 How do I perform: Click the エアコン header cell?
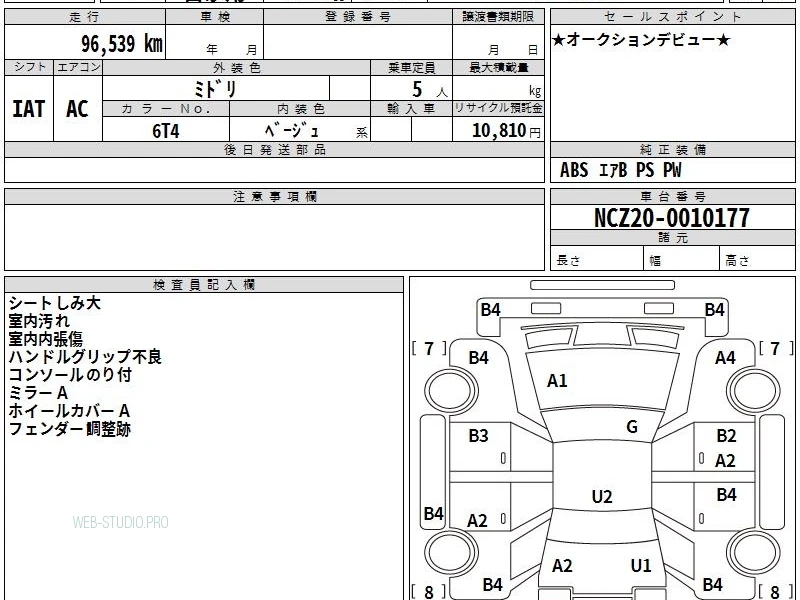[79, 67]
